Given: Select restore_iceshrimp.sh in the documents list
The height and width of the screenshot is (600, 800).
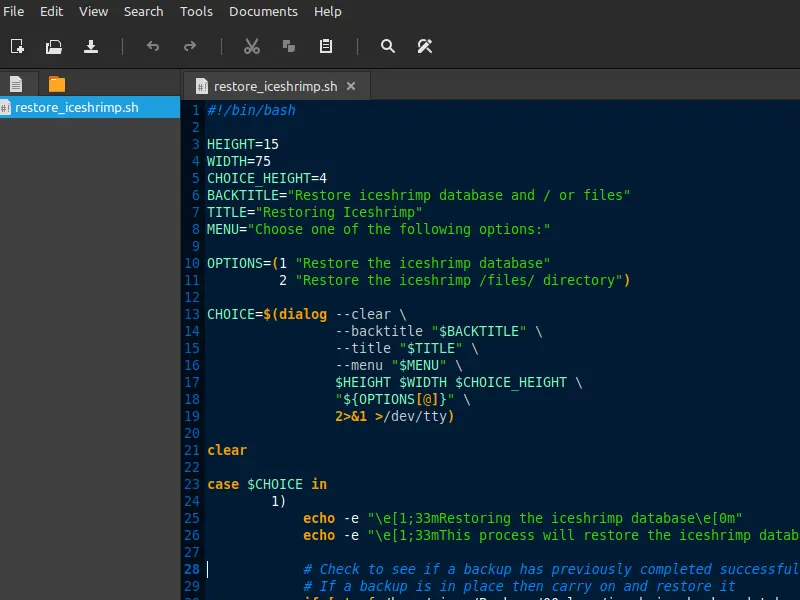Looking at the screenshot, I should 76,108.
